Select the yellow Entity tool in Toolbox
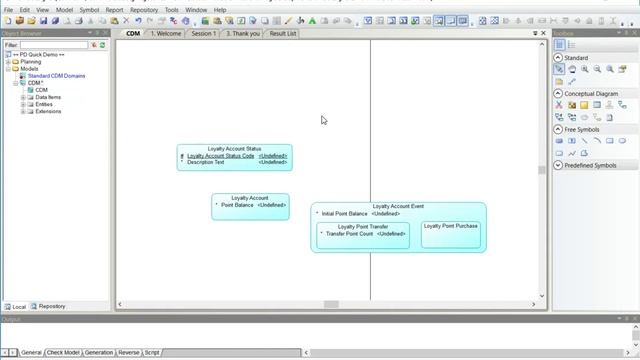640x360 pixels. 584,105
